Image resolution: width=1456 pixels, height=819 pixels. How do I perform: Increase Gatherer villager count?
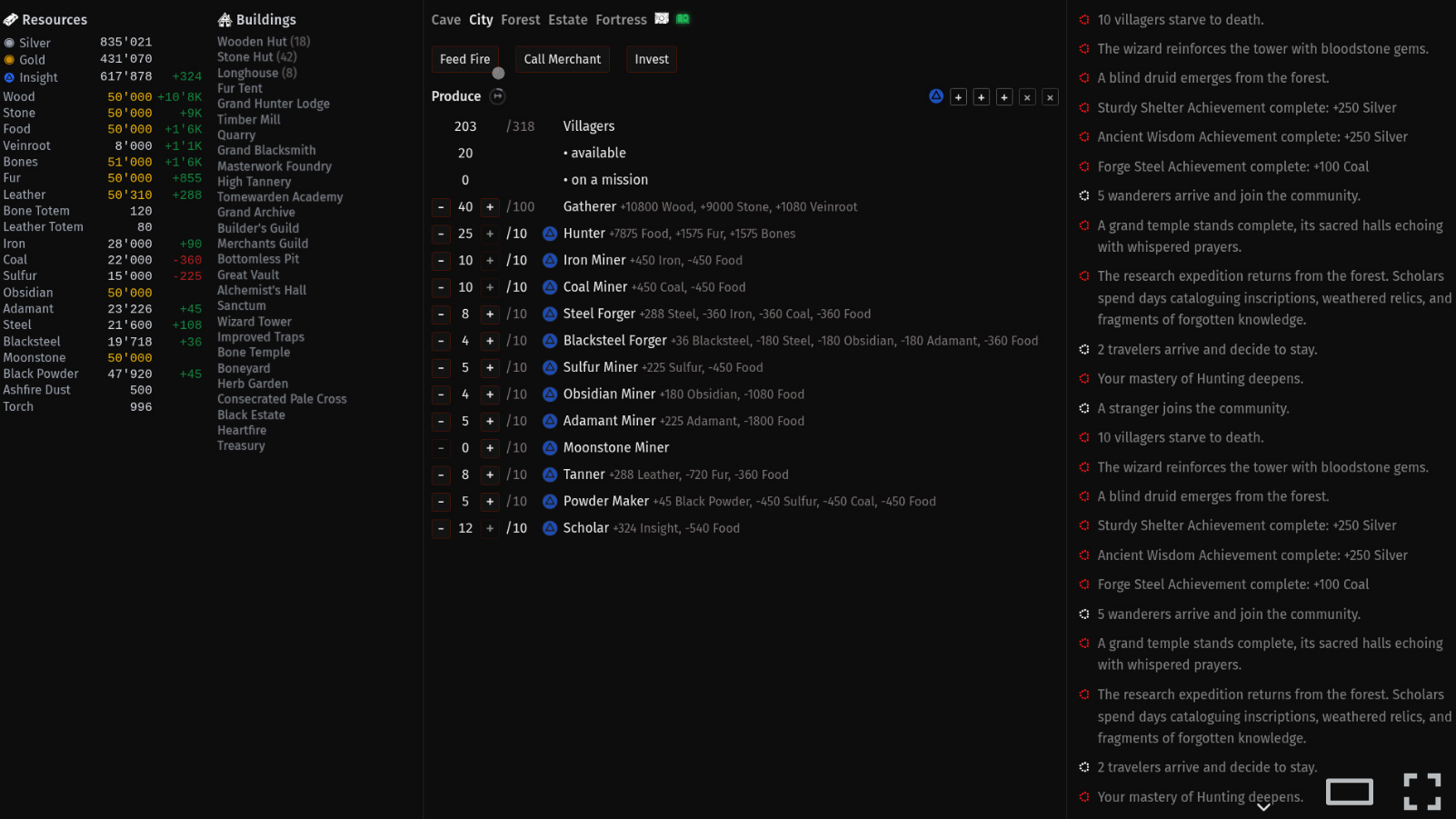pyautogui.click(x=490, y=207)
